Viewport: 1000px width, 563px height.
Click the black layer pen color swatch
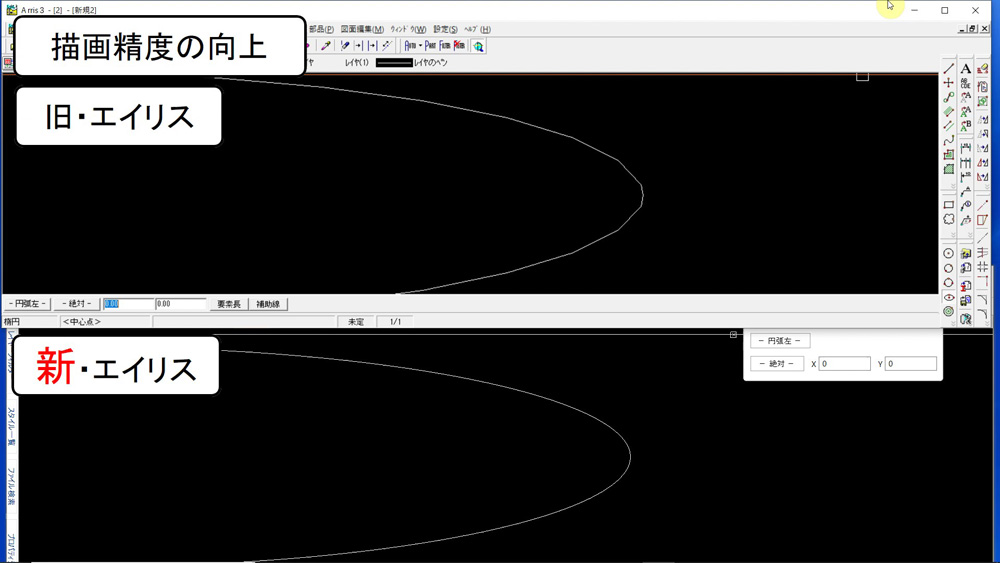pos(393,63)
